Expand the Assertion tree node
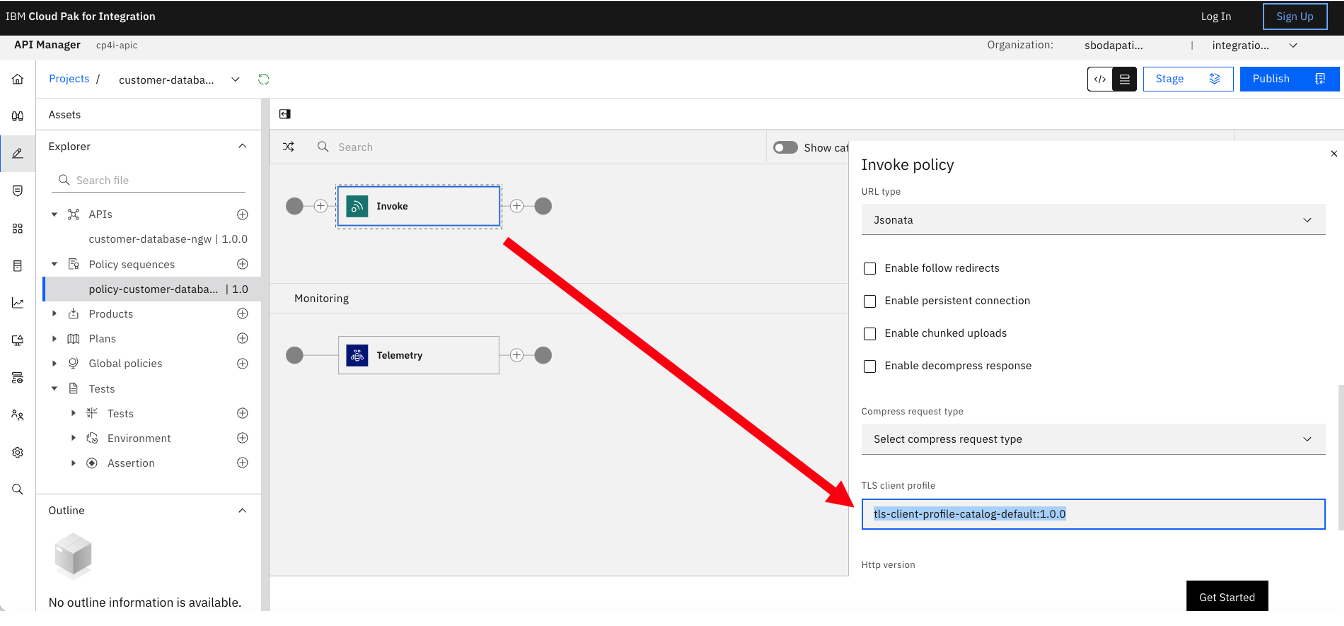The width and height of the screenshot is (1344, 626). [73, 463]
